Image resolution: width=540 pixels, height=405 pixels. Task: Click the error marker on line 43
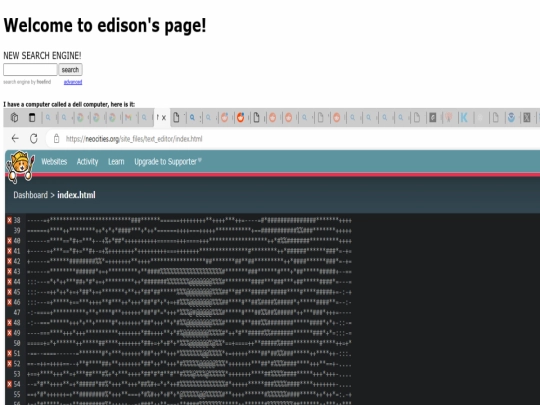tap(10, 271)
